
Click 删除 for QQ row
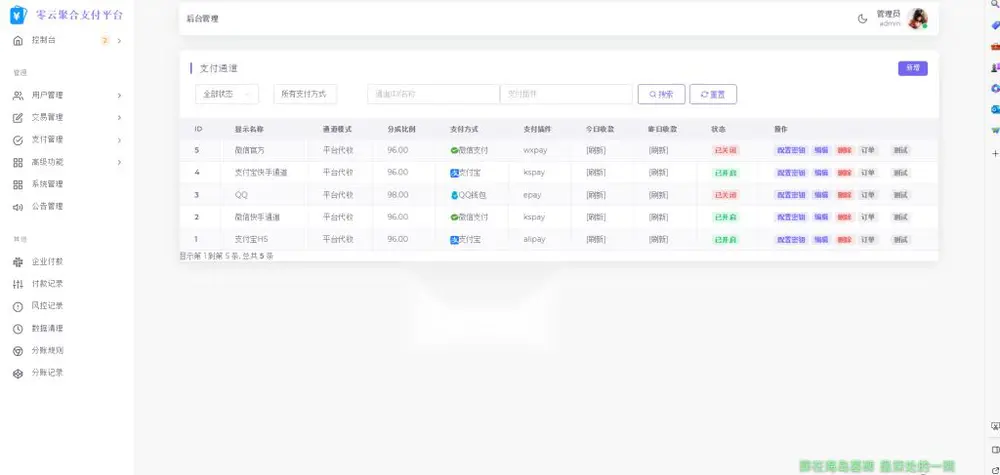844,195
